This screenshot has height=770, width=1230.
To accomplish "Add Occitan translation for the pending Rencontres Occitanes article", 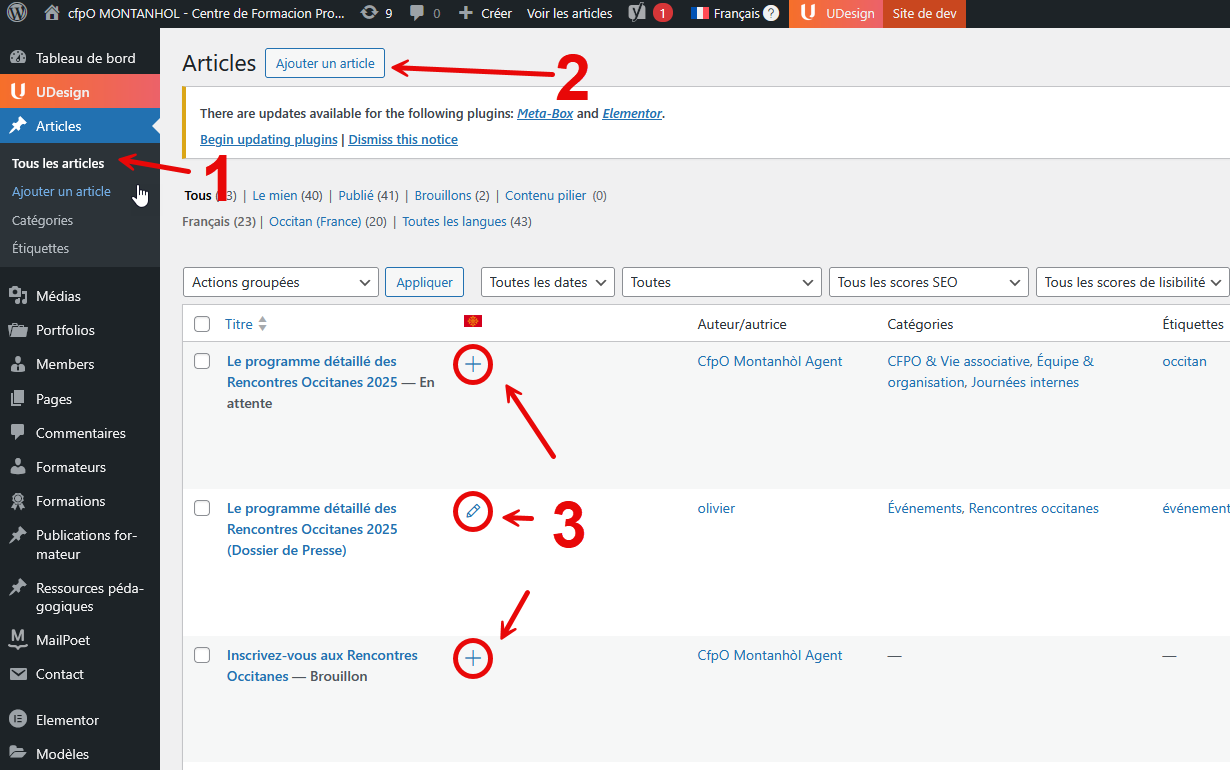I will coord(472,364).
